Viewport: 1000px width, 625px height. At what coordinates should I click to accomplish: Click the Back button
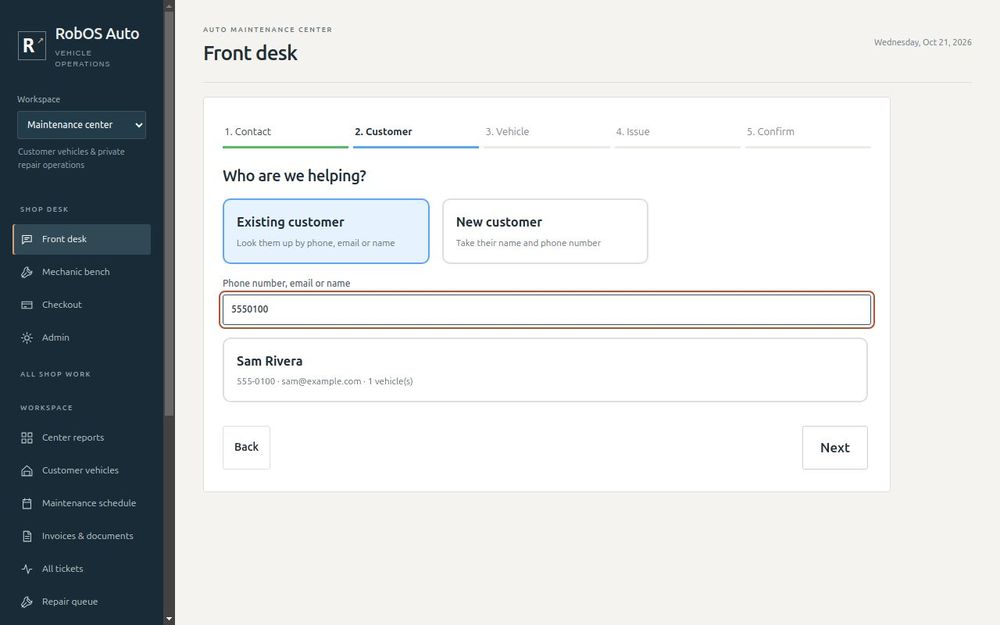(x=246, y=448)
